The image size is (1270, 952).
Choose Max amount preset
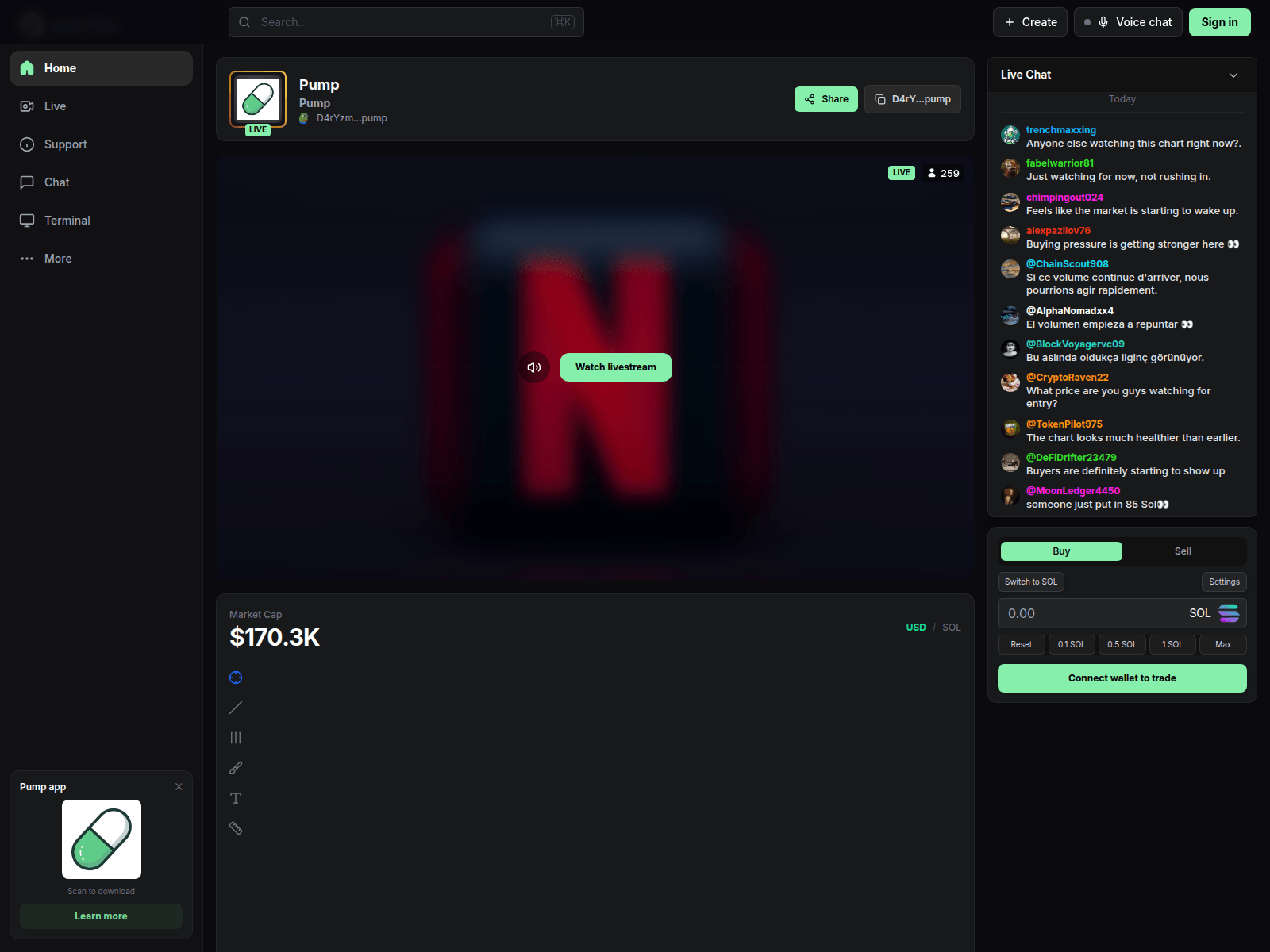[x=1223, y=644]
